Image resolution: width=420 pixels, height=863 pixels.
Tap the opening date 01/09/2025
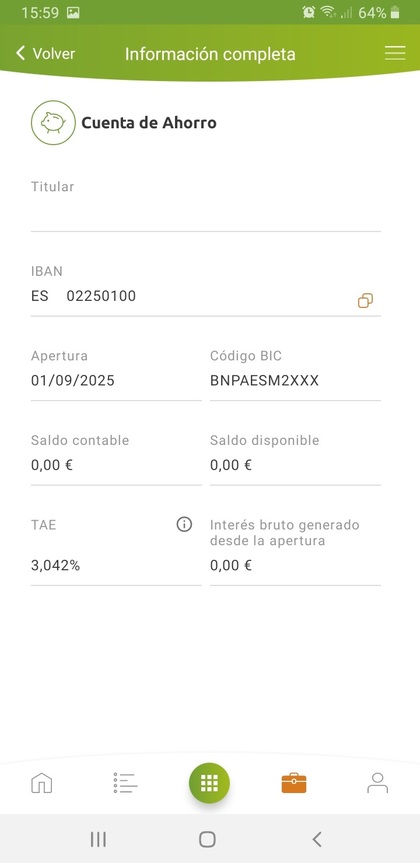pyautogui.click(x=73, y=381)
